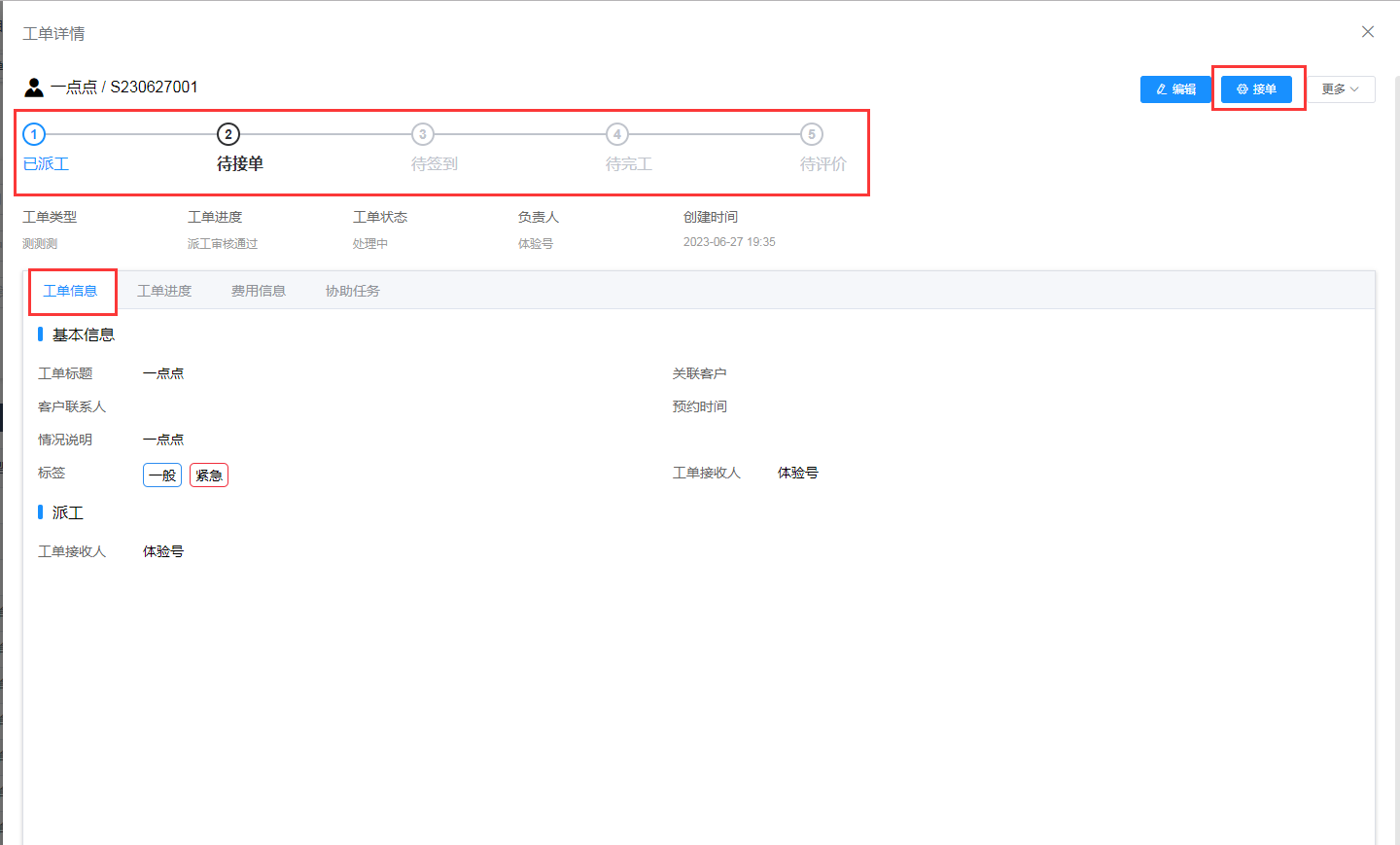Click step 3 circle 待签到

tap(423, 134)
